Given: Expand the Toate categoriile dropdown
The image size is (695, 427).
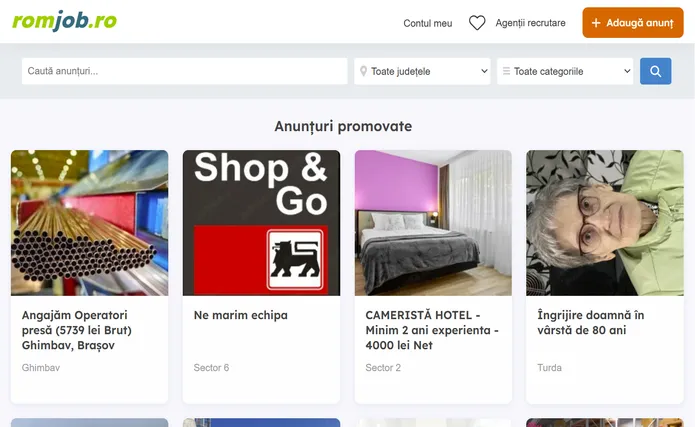Looking at the screenshot, I should (565, 71).
